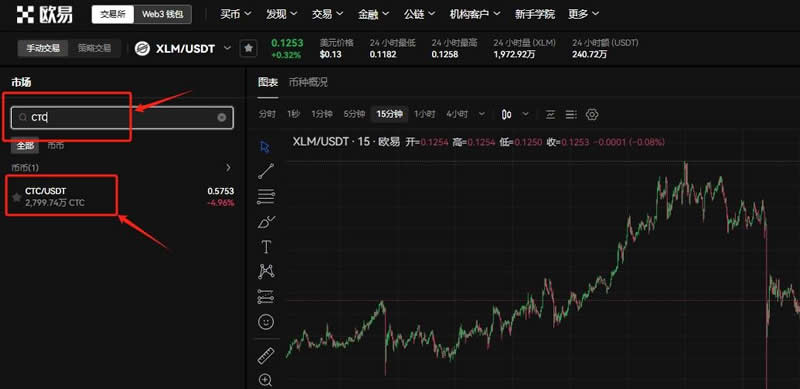Viewport: 800px width, 389px height.
Task: Expand more time intervals after 4小时
Action: (481, 114)
